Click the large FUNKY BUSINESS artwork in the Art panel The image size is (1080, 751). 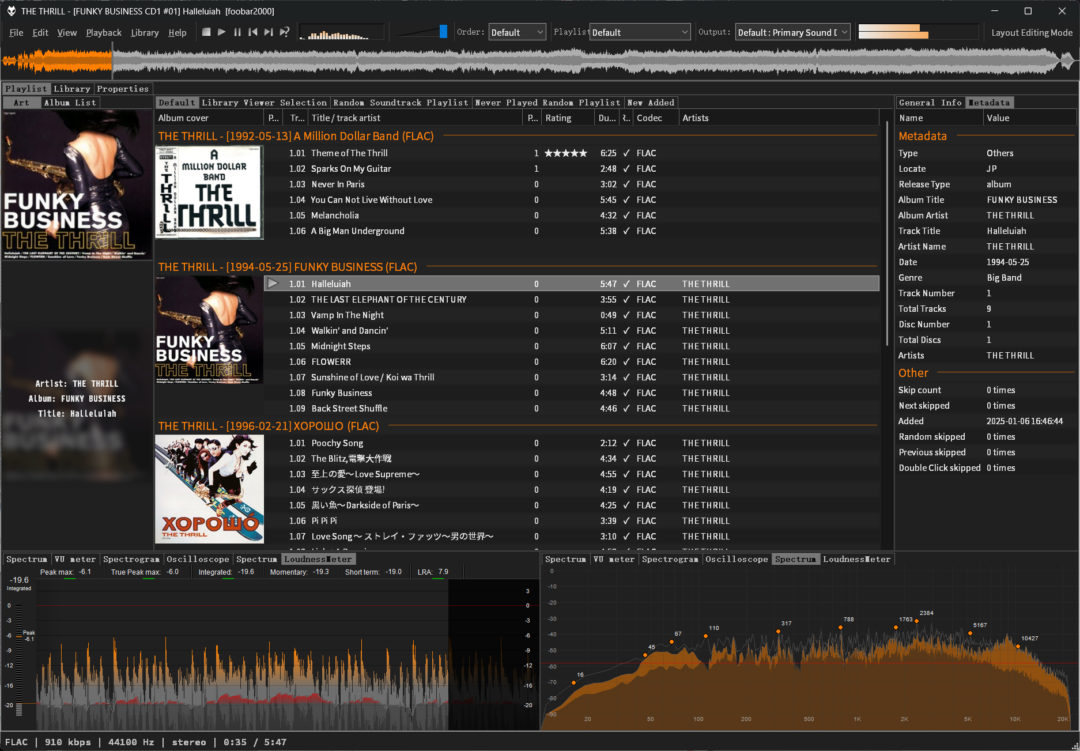[76, 185]
